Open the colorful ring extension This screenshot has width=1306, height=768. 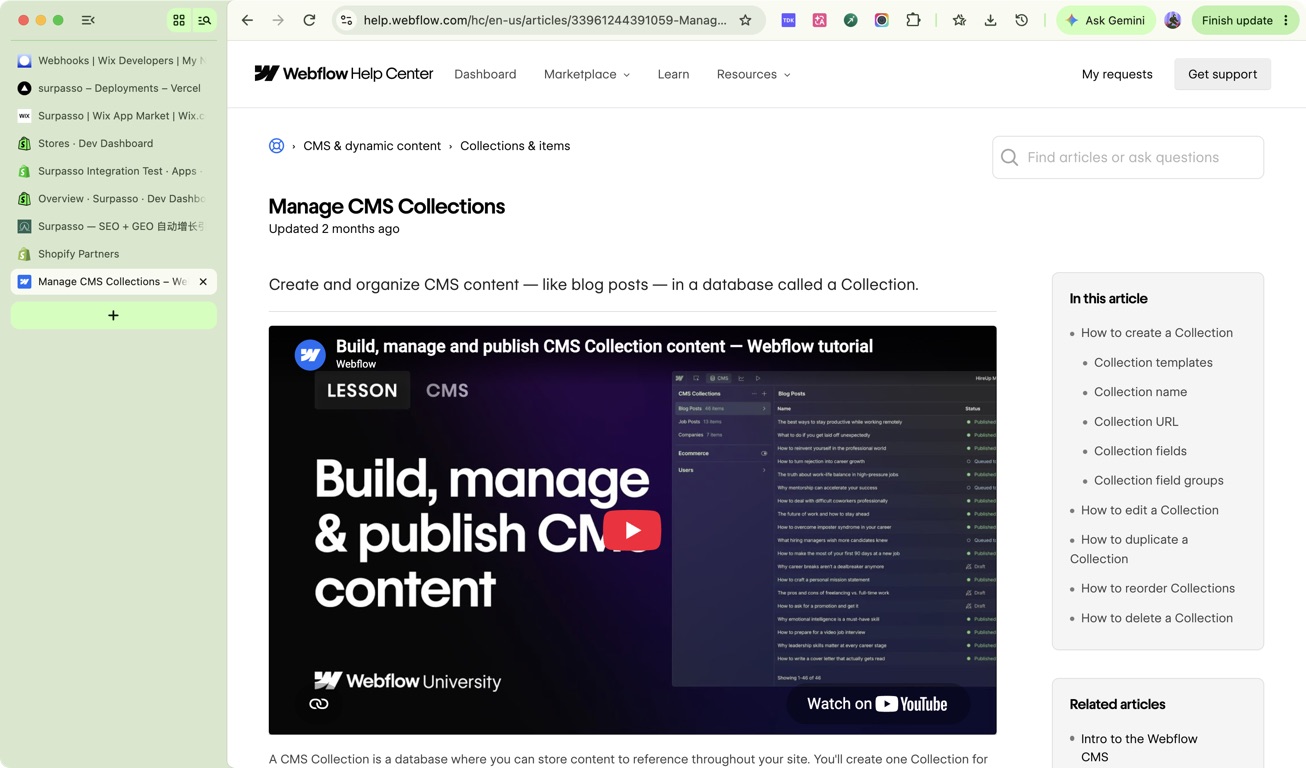(881, 20)
